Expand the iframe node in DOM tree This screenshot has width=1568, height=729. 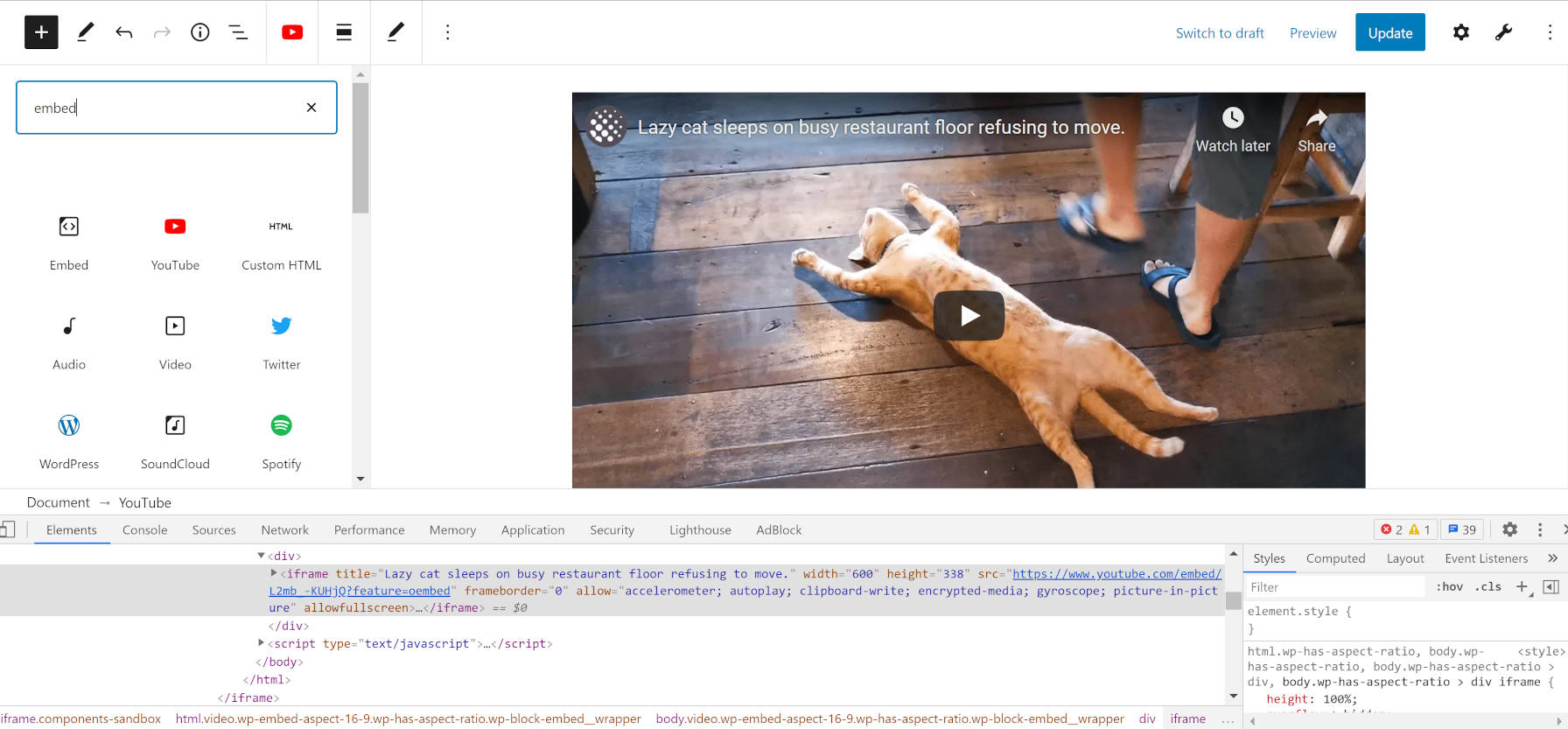[274, 573]
